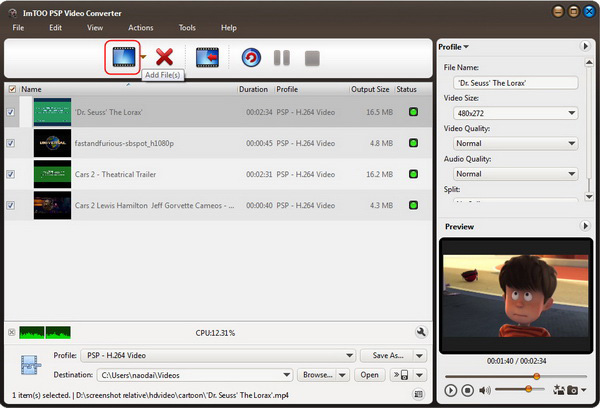Screen dimensions: 600x408
Task: Open the Help menu
Action: 228,28
